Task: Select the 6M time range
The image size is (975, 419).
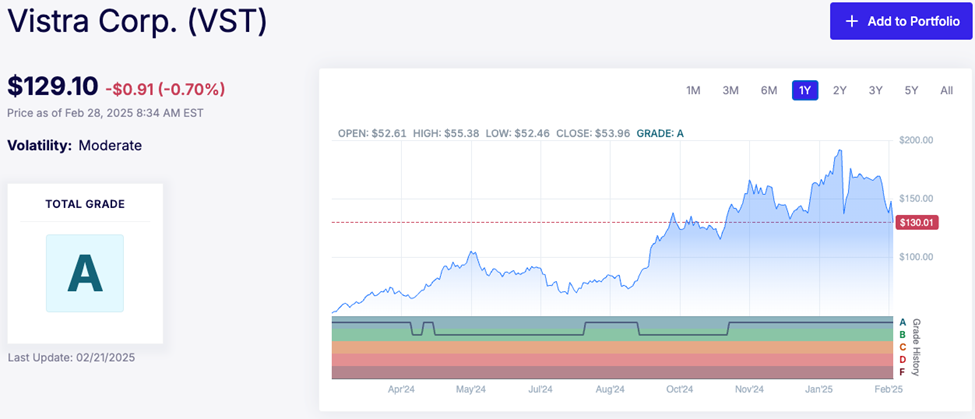Action: pyautogui.click(x=768, y=91)
